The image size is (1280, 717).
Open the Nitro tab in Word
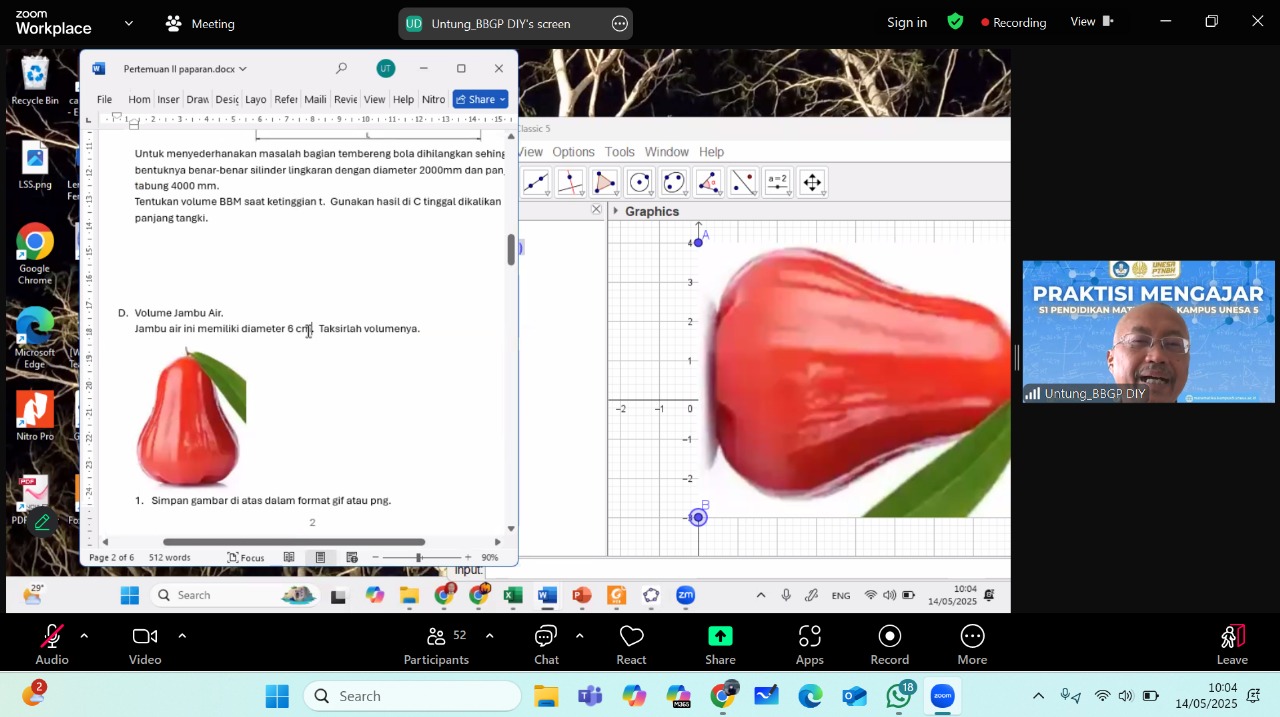click(433, 99)
